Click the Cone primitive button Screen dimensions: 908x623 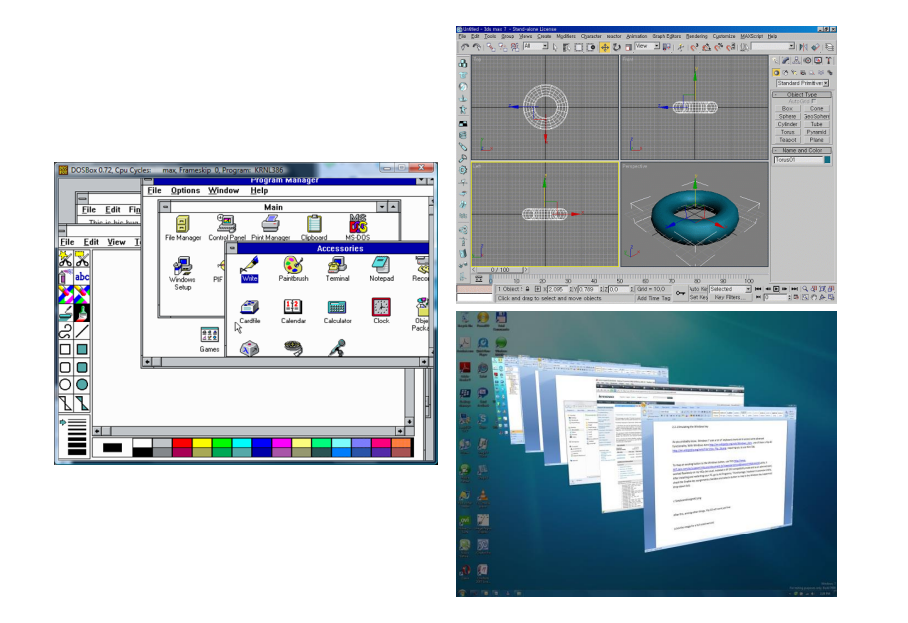817,108
